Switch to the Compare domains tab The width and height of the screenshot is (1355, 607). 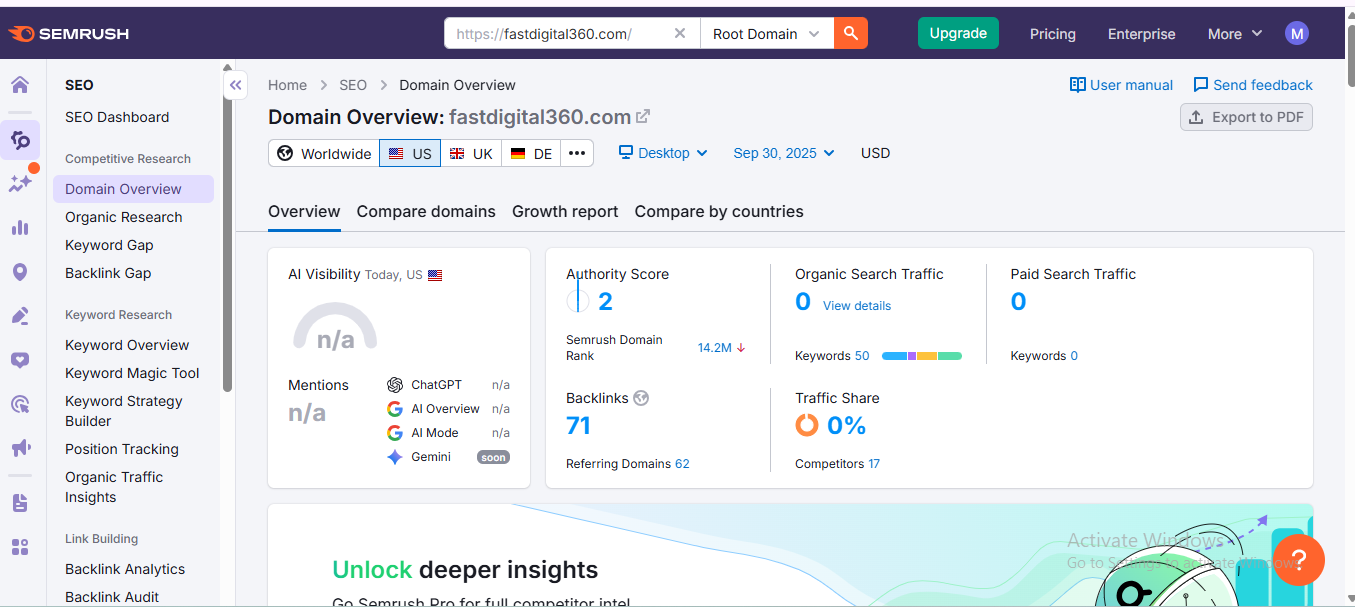tap(426, 211)
